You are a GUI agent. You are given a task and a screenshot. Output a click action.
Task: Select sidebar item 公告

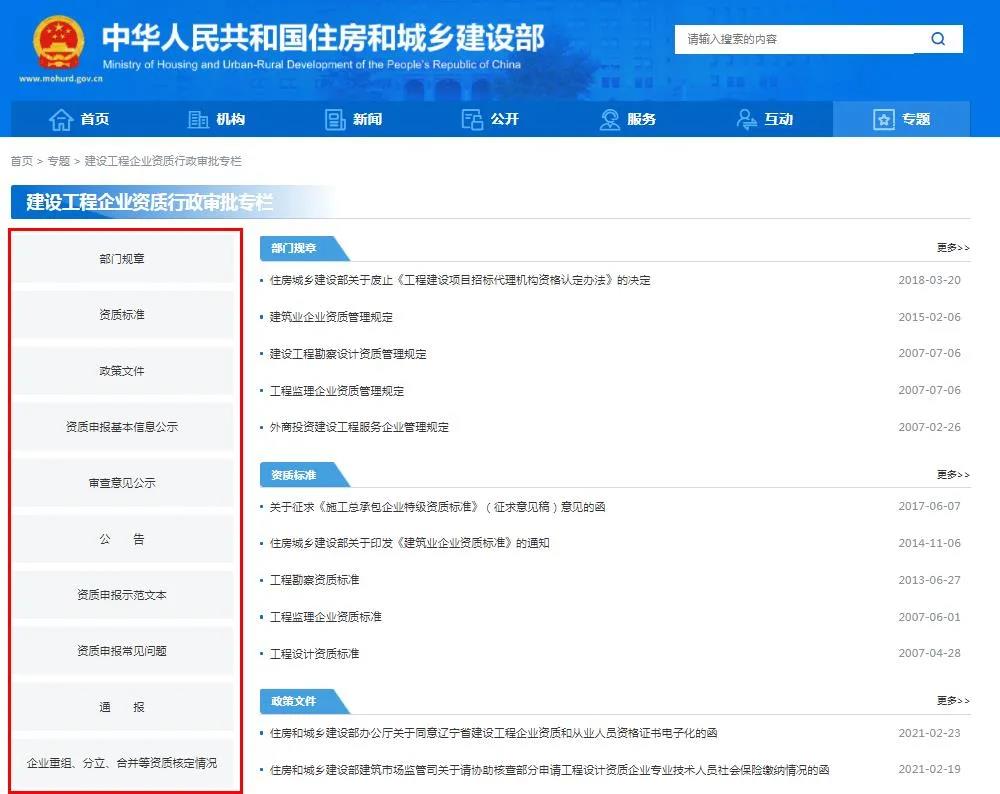point(122,539)
